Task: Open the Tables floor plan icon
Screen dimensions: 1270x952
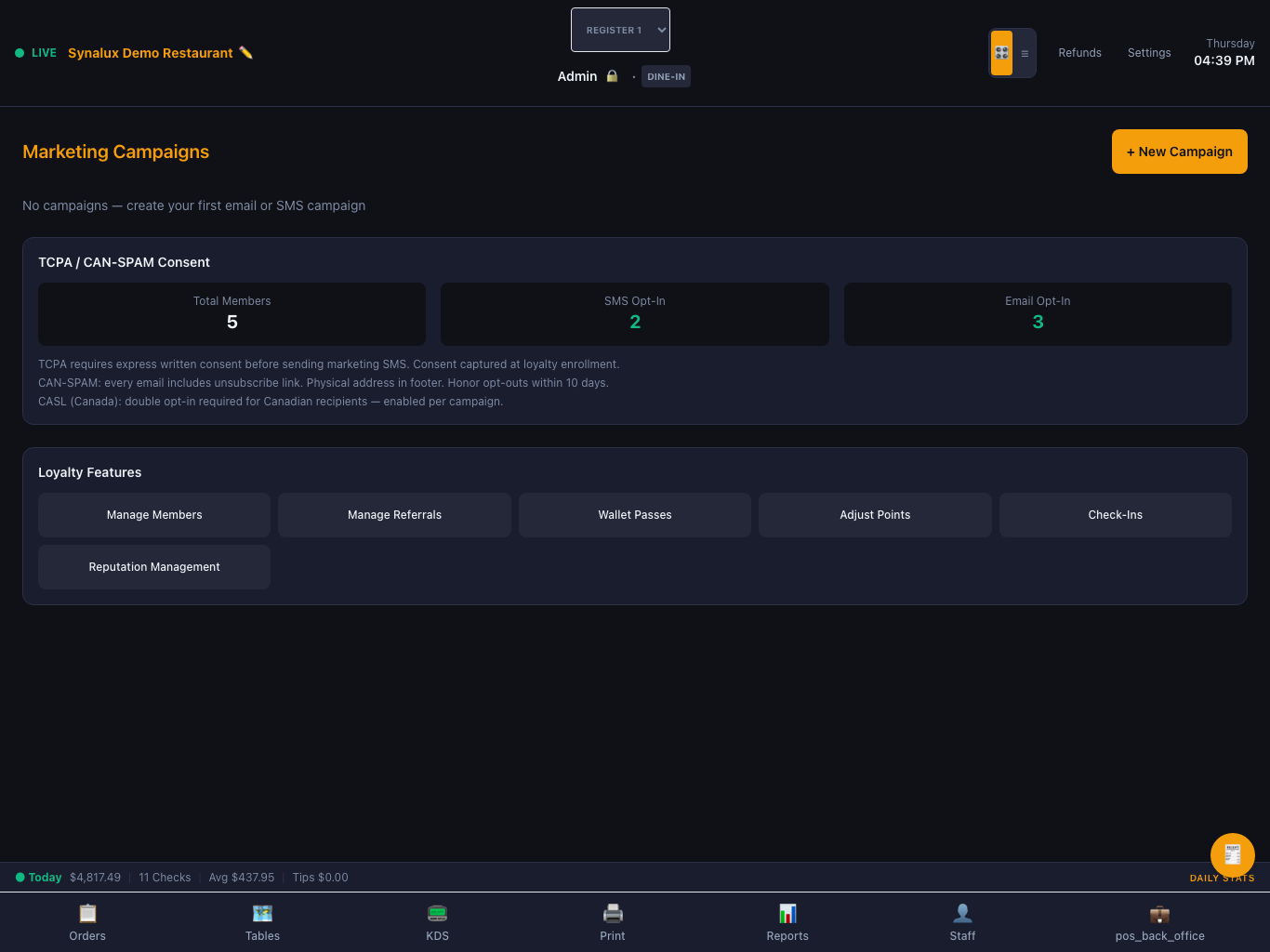Action: (x=262, y=913)
